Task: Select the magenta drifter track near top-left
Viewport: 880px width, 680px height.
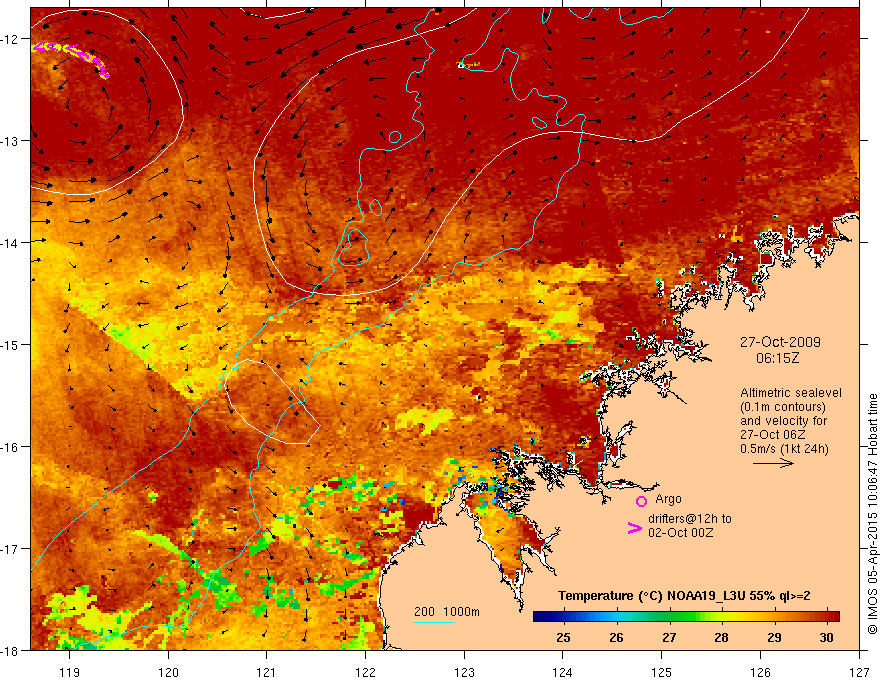Action: tap(71, 58)
